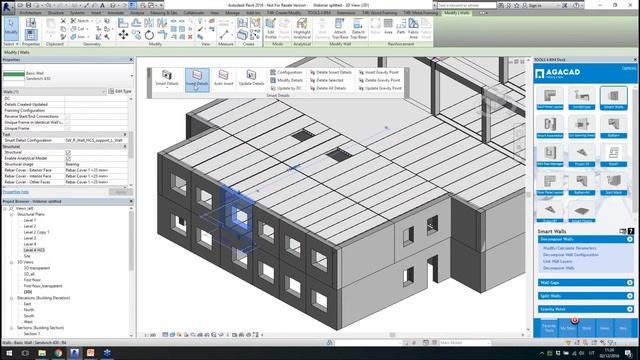This screenshot has width=640, height=360.
Task: Open Smart Assemblies tile in AGACAD dock
Action: (550, 127)
